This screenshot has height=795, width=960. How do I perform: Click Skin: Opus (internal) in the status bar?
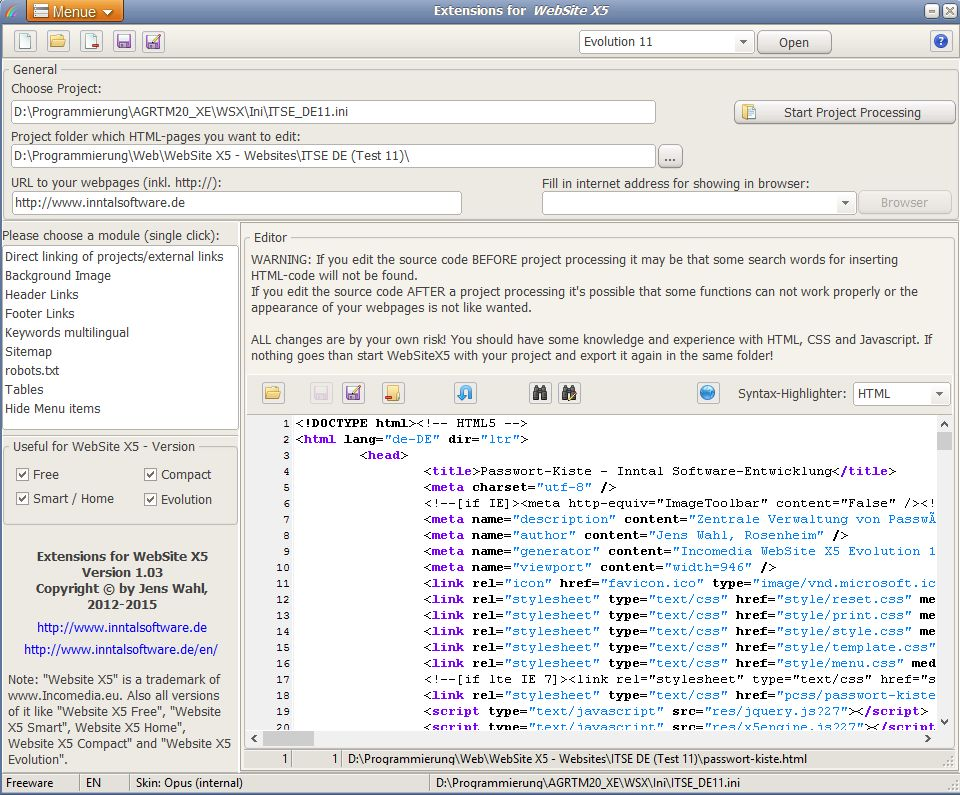[x=189, y=783]
